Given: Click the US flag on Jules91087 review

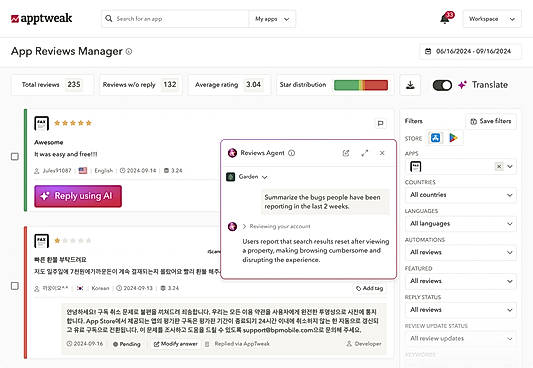Looking at the screenshot, I should (83, 171).
